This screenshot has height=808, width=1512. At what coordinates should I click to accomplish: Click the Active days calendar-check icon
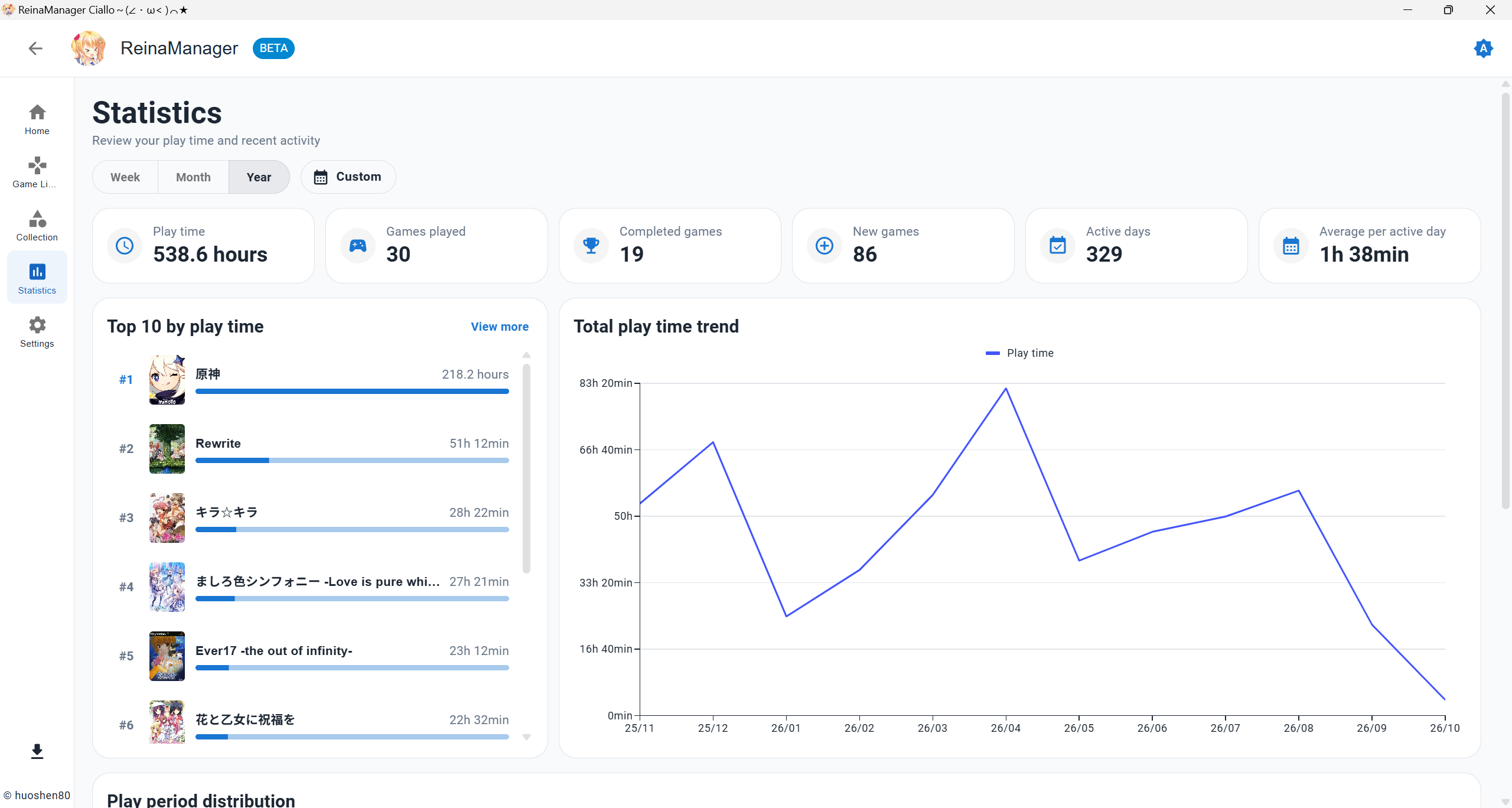pyautogui.click(x=1058, y=246)
